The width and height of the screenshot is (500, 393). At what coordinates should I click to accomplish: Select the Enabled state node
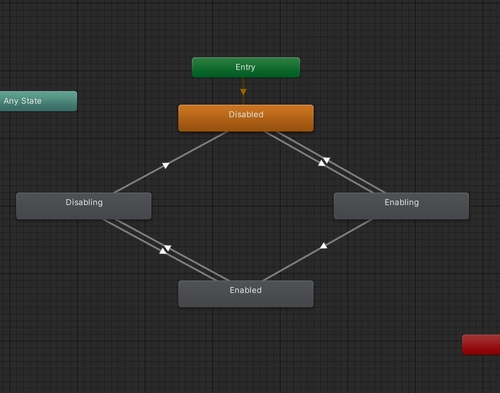coord(246,294)
